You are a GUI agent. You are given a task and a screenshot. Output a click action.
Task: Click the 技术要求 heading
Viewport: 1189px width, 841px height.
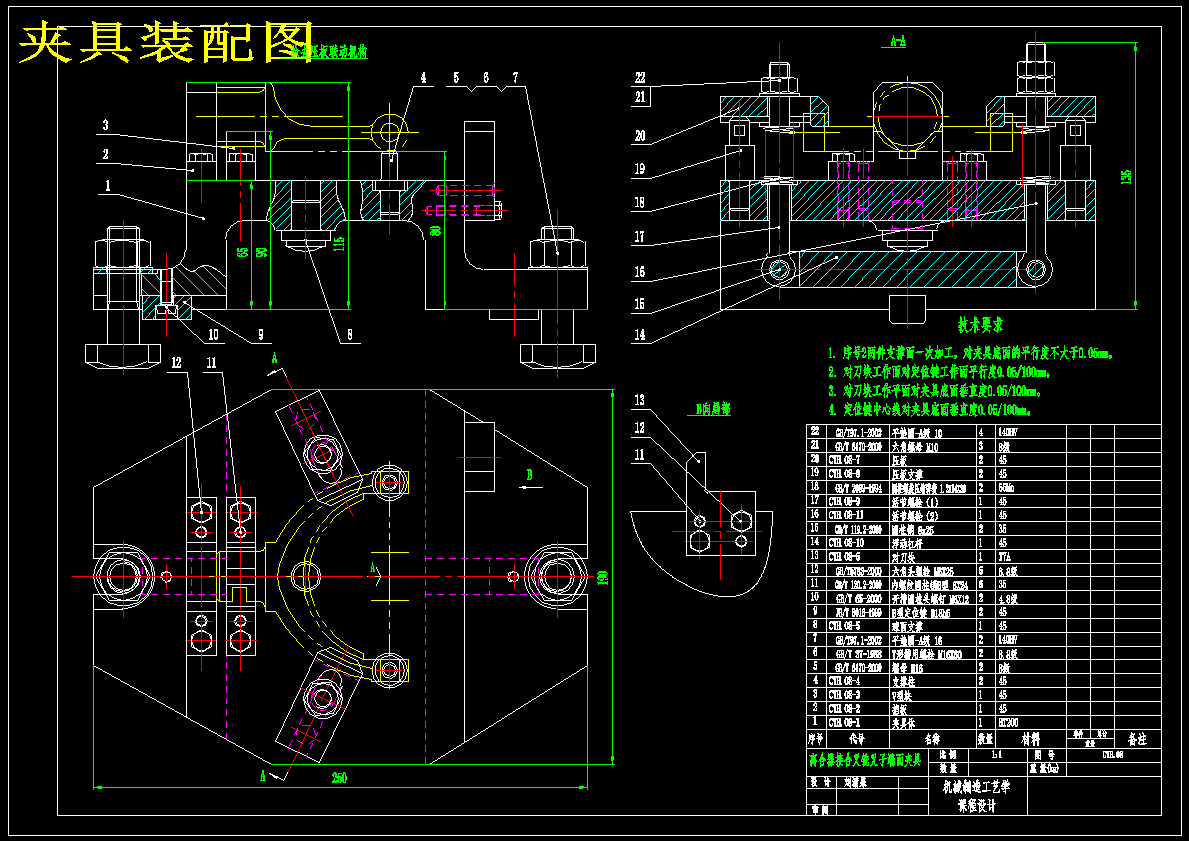[980, 325]
